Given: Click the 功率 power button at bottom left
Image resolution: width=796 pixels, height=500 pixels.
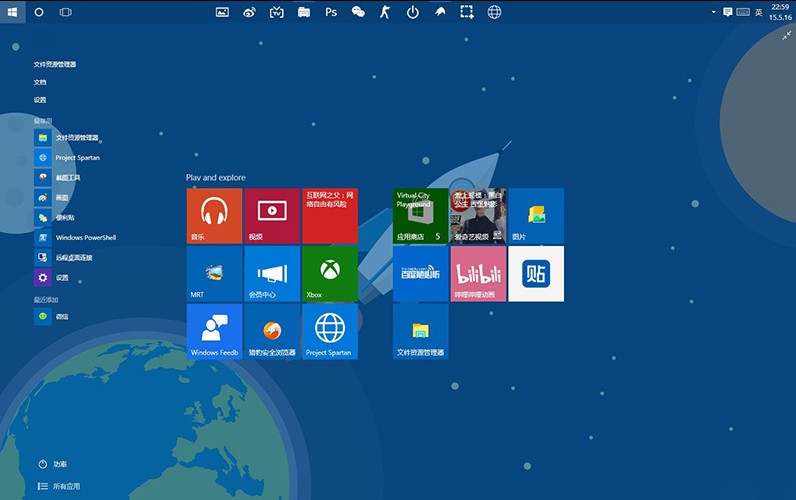Looking at the screenshot, I should [55, 464].
